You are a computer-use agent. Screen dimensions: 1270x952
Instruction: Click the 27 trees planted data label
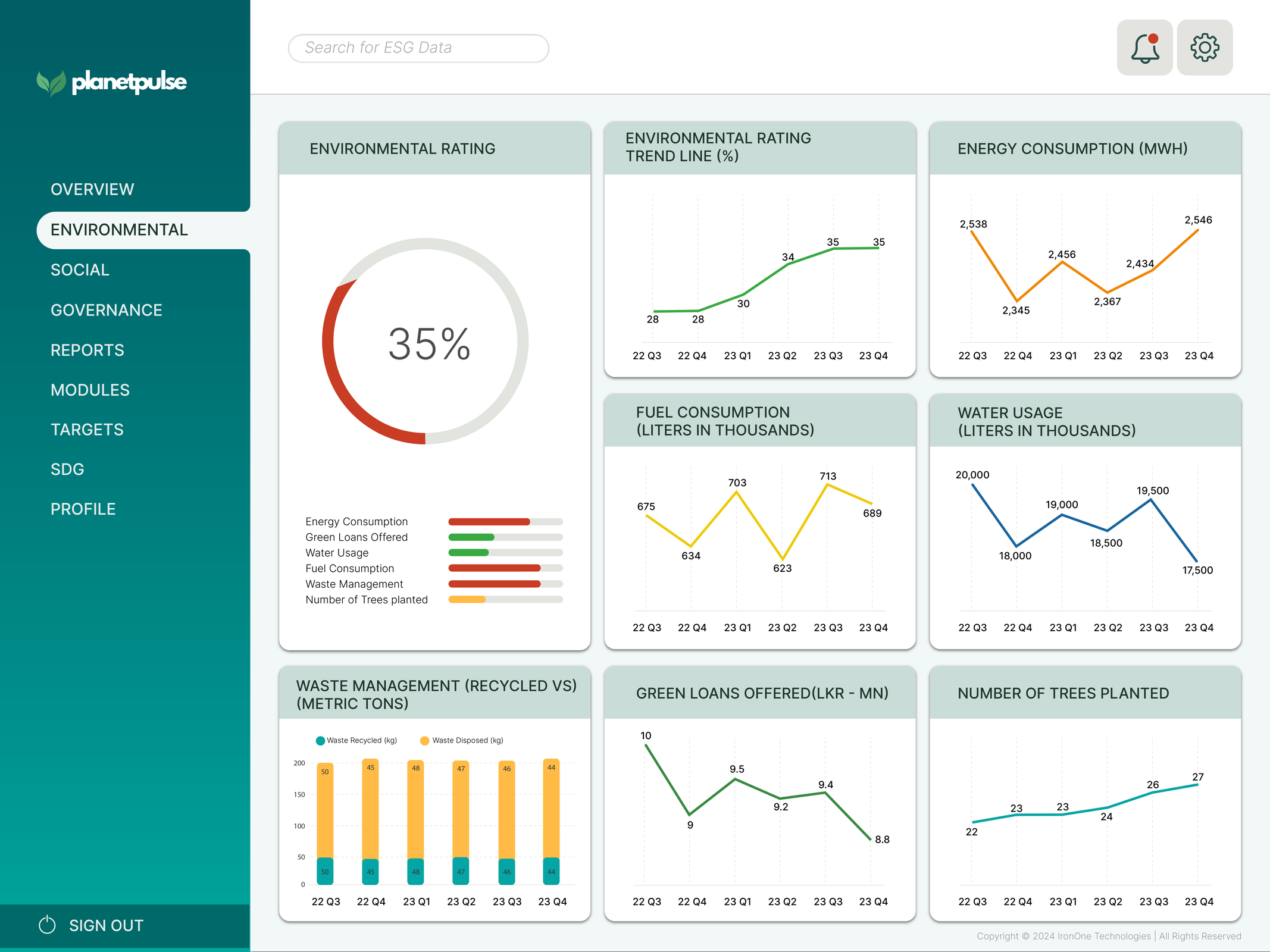(x=1198, y=777)
